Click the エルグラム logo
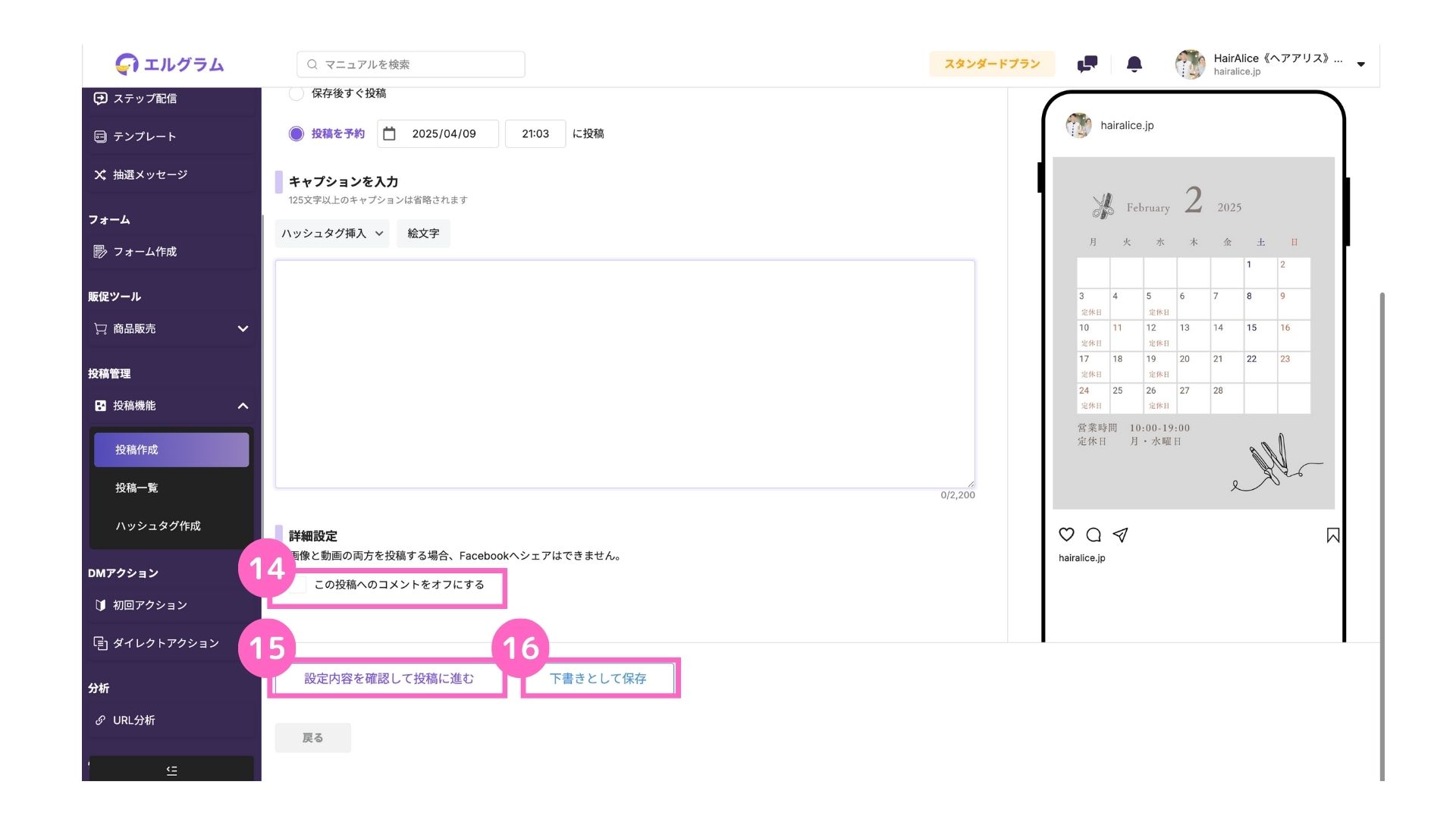The image size is (1456, 819). click(170, 64)
